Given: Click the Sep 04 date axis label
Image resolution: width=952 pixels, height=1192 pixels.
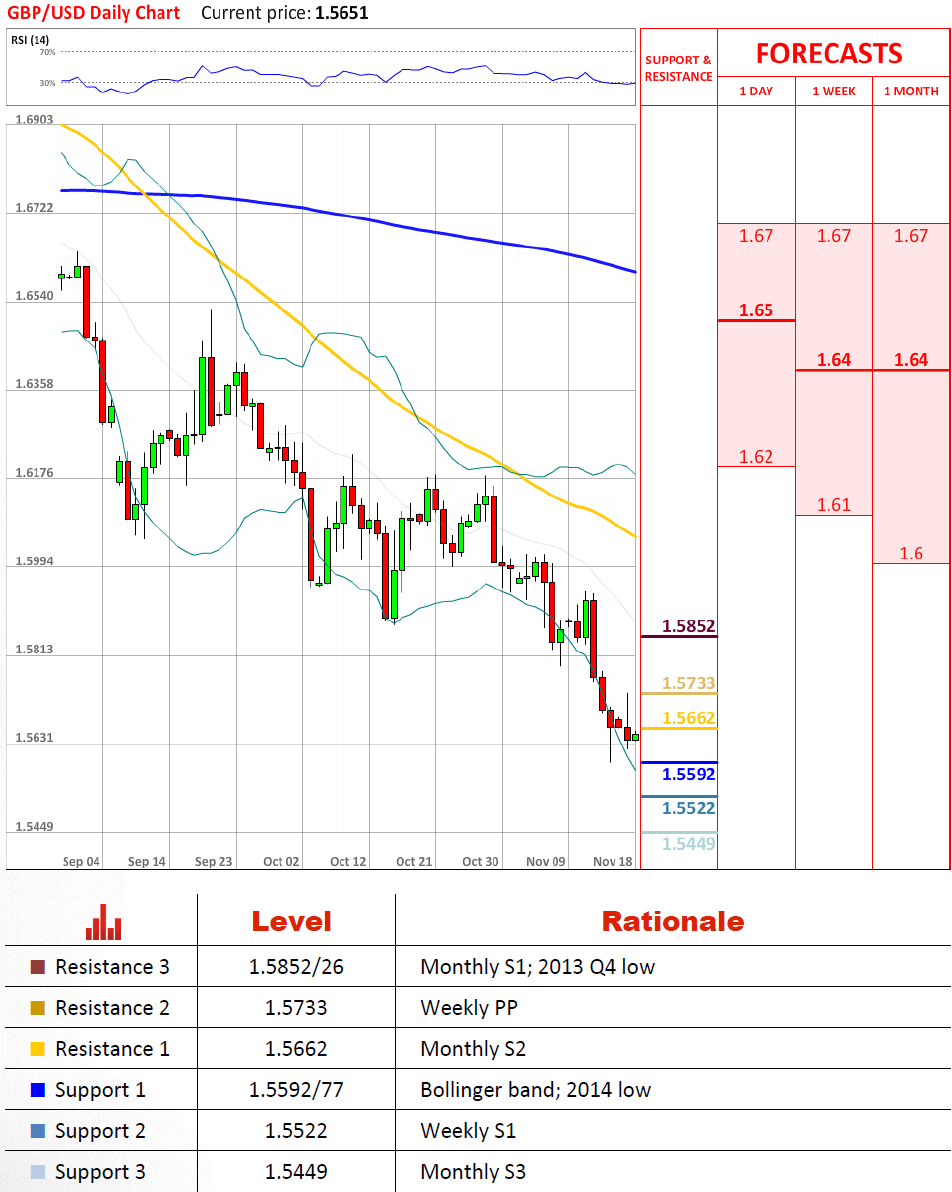Looking at the screenshot, I should click(x=81, y=861).
